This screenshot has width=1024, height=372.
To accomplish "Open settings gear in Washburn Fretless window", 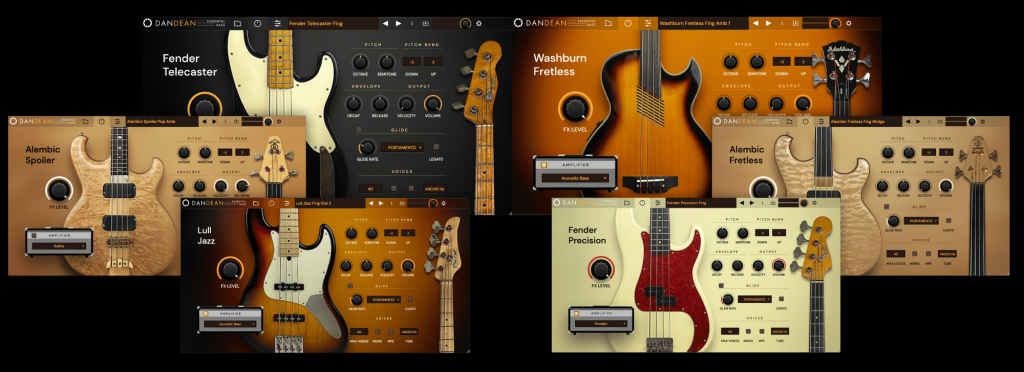I will (849, 23).
